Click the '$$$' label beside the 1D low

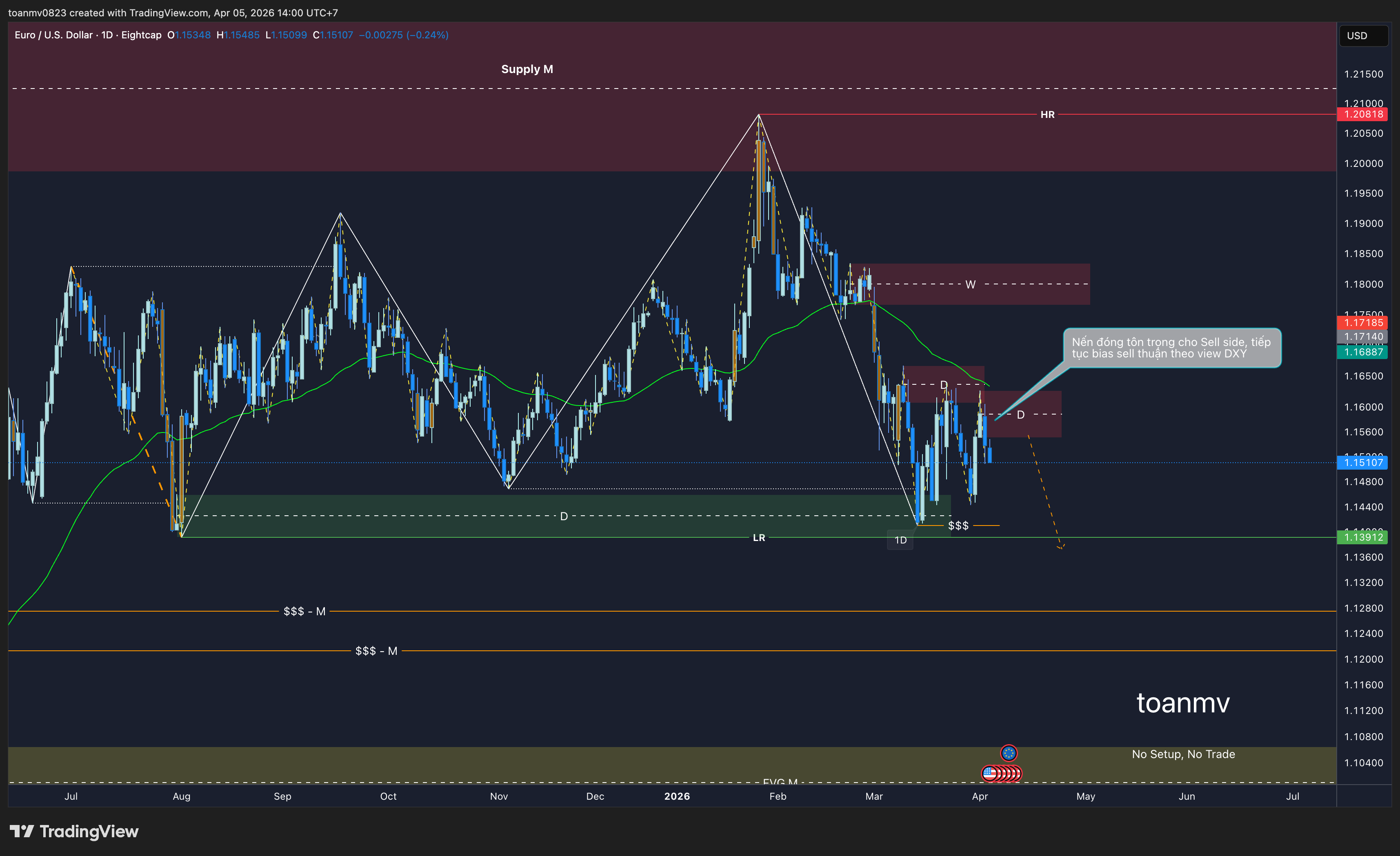(x=958, y=526)
